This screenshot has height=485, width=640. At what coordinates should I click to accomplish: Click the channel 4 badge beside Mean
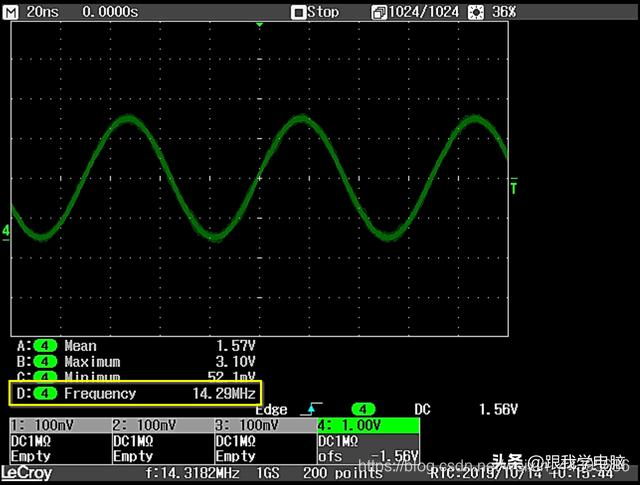45,346
